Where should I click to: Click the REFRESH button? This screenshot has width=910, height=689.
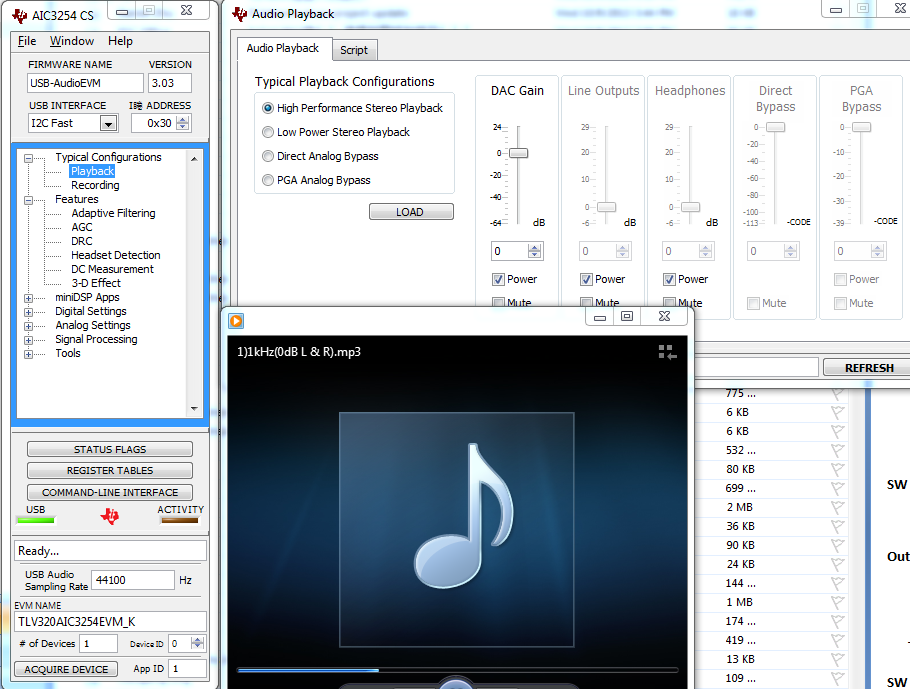pyautogui.click(x=868, y=368)
